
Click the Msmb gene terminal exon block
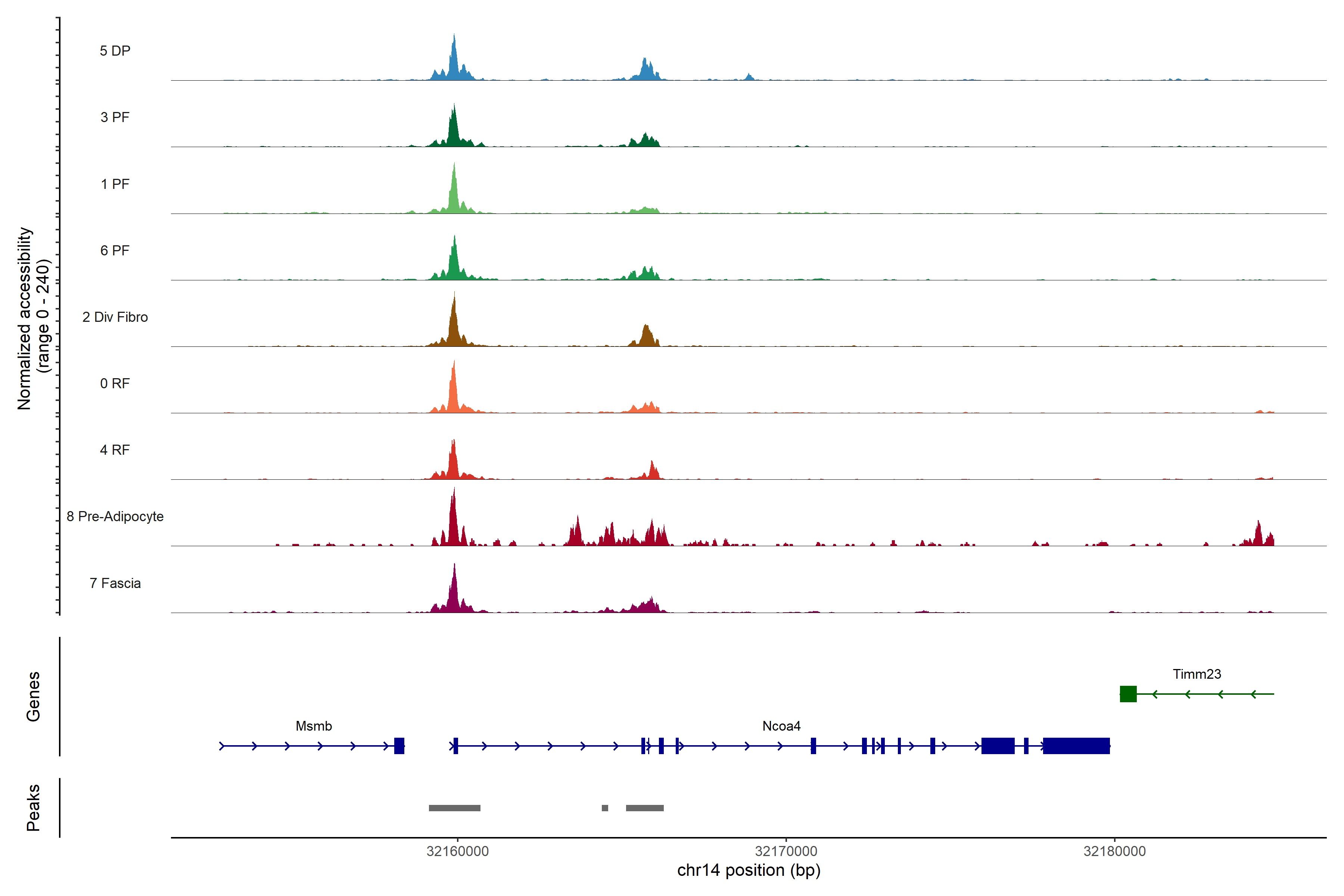click(399, 746)
